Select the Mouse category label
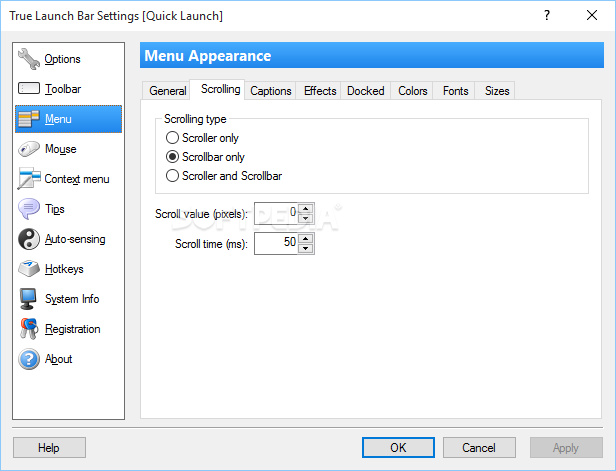The height and width of the screenshot is (471, 616). point(60,149)
